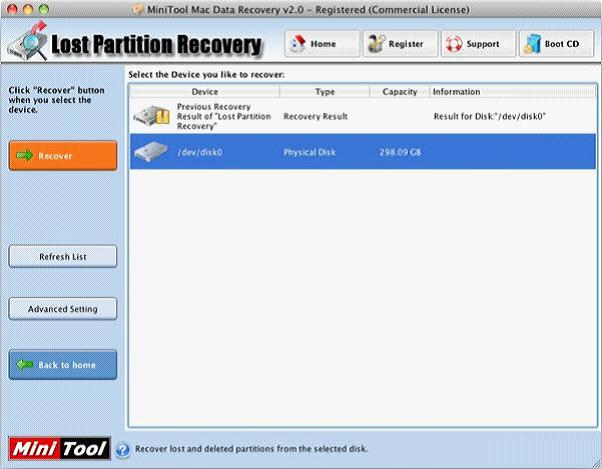Click the Previous Recovery Result drive icon
Screen dimensions: 602x469
tap(152, 116)
